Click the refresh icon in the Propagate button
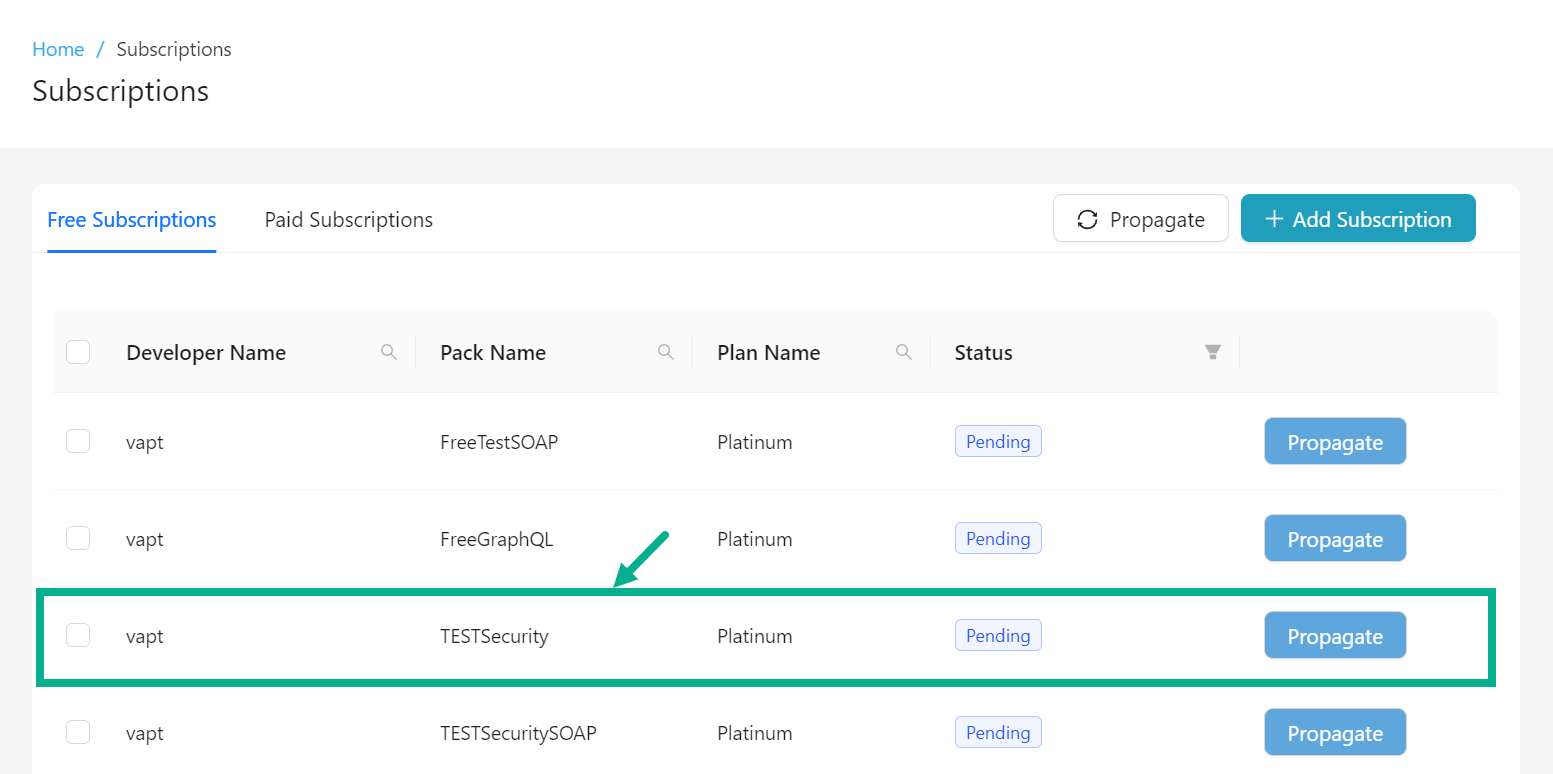The width and height of the screenshot is (1553, 774). pyautogui.click(x=1087, y=218)
